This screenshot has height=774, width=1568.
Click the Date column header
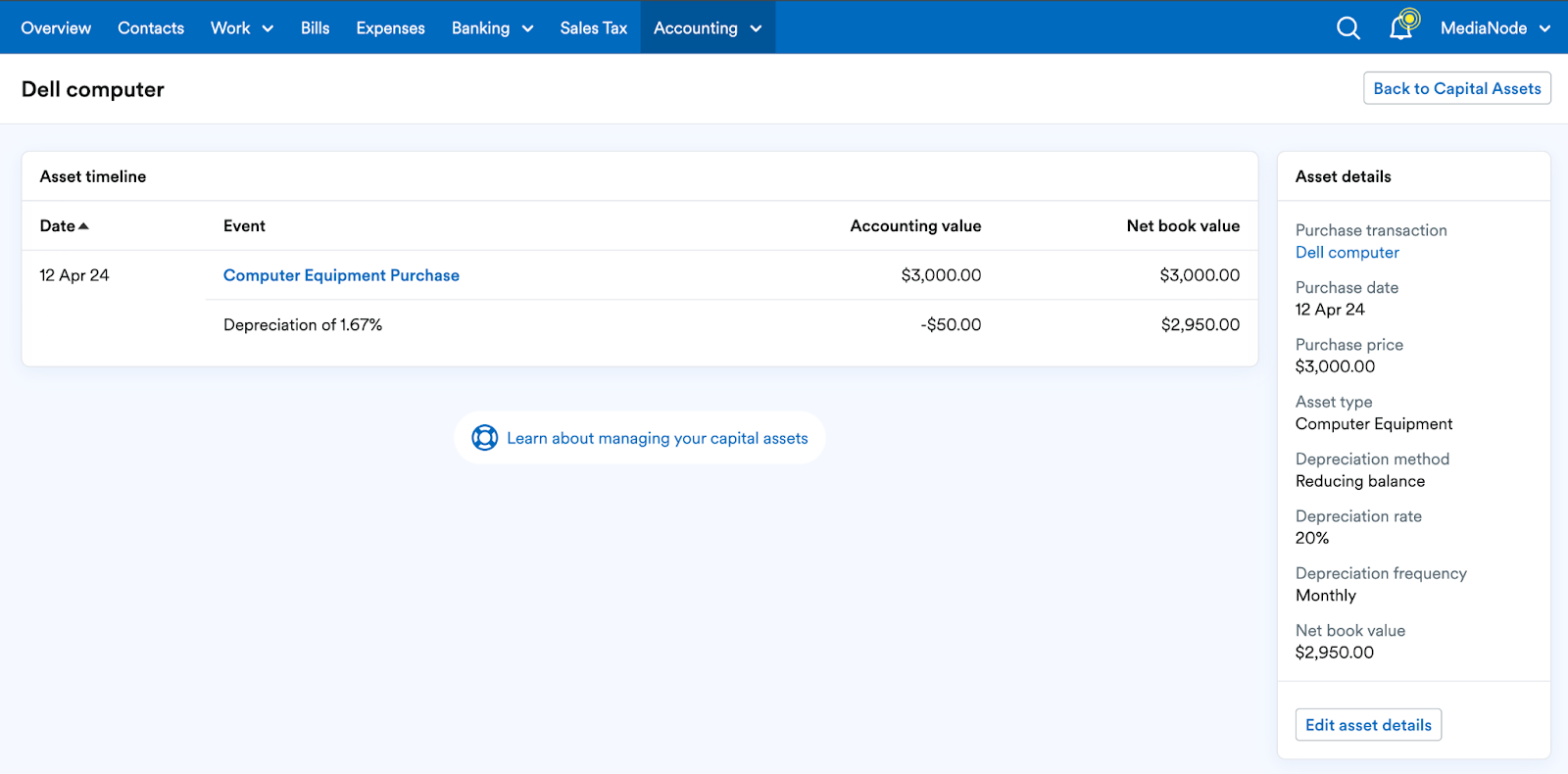[64, 226]
